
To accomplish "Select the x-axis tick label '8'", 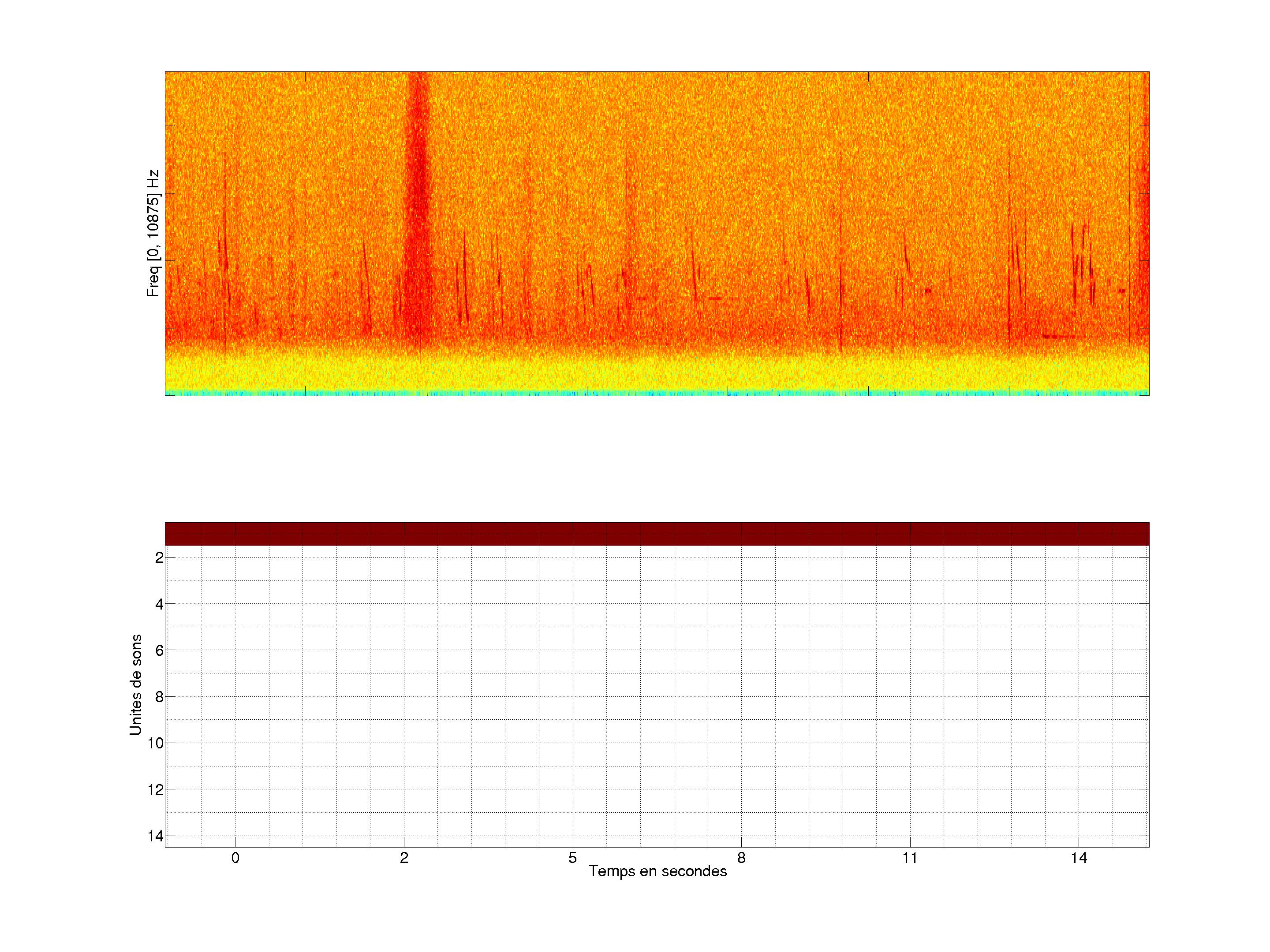I will (741, 858).
